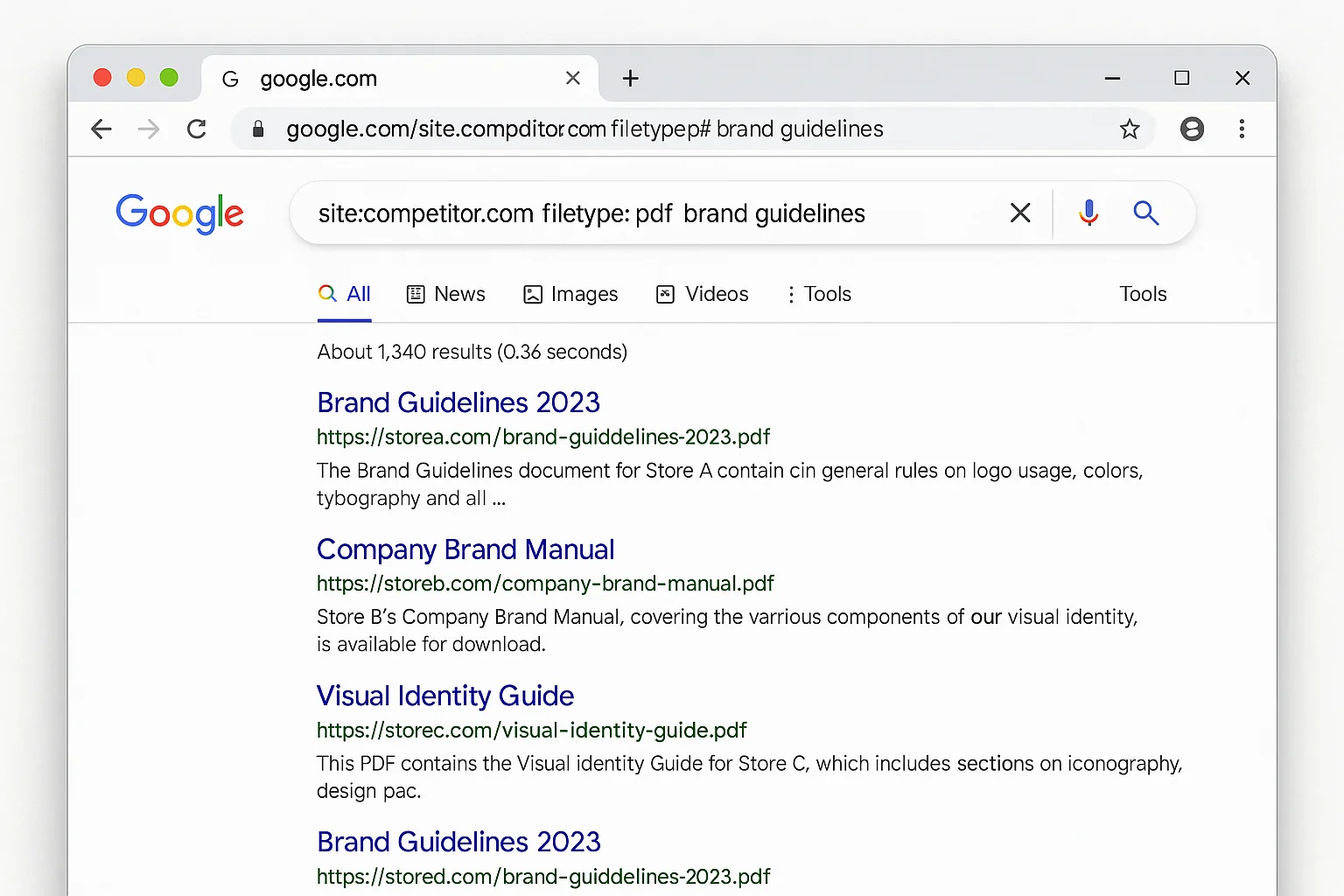Open the Brand Guidelines 2023 result from storea.com
The image size is (1344, 896).
click(x=458, y=402)
